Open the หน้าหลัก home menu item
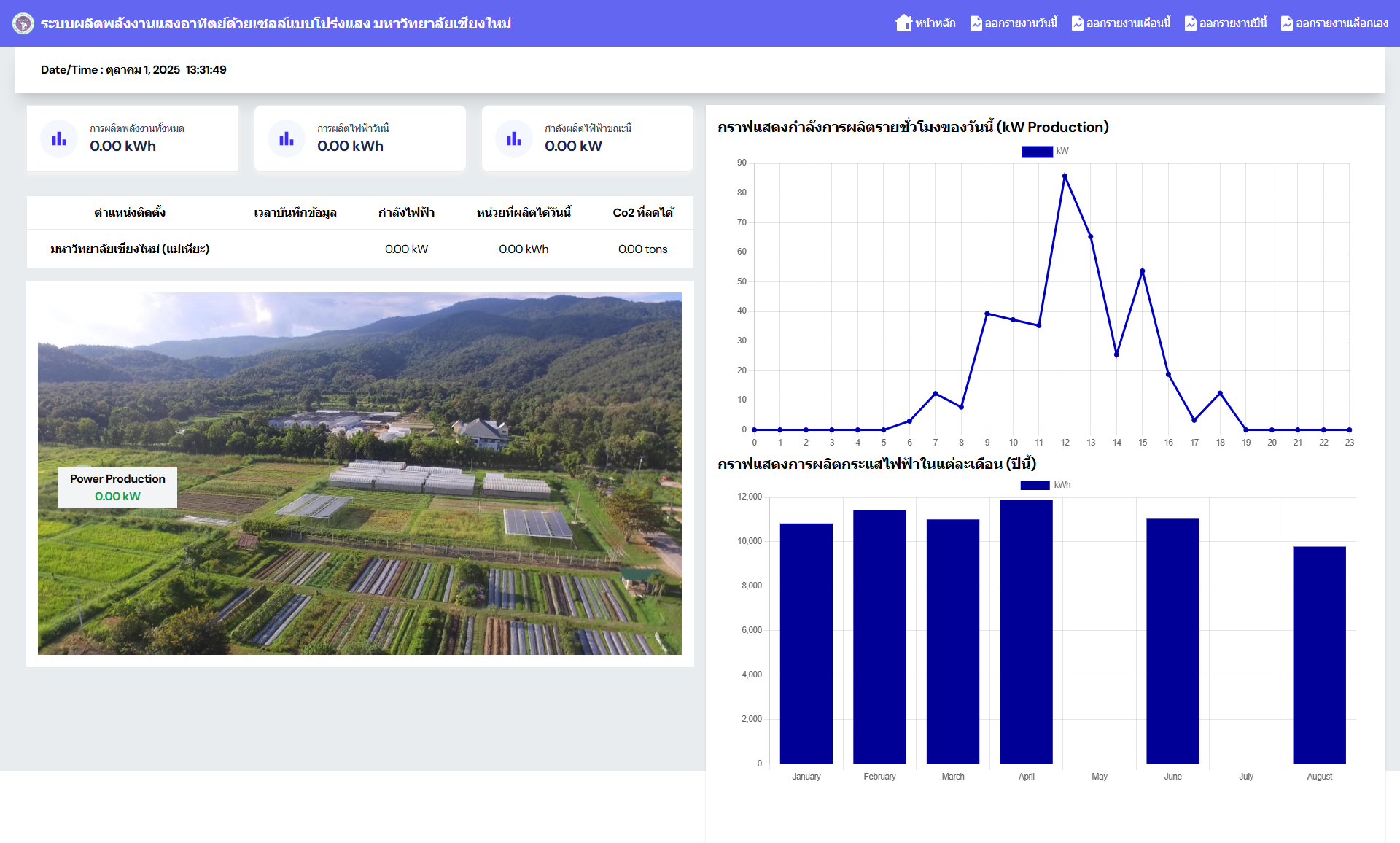The height and width of the screenshot is (843, 1400). tap(935, 23)
